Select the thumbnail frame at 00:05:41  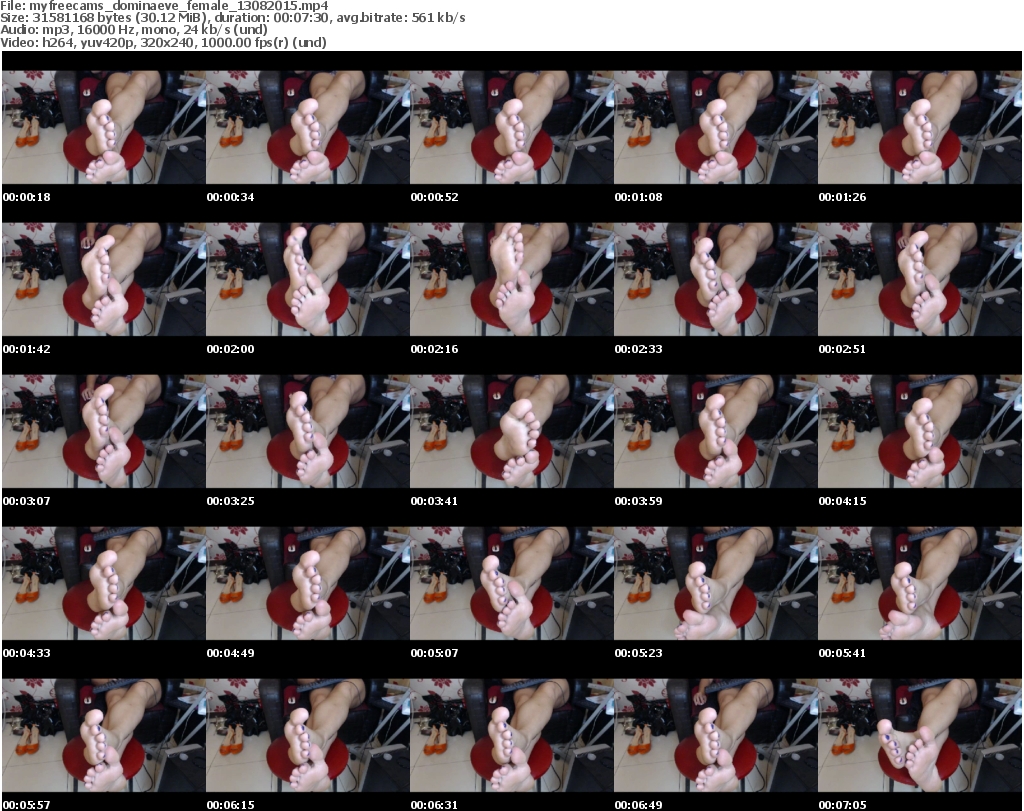[x=920, y=584]
